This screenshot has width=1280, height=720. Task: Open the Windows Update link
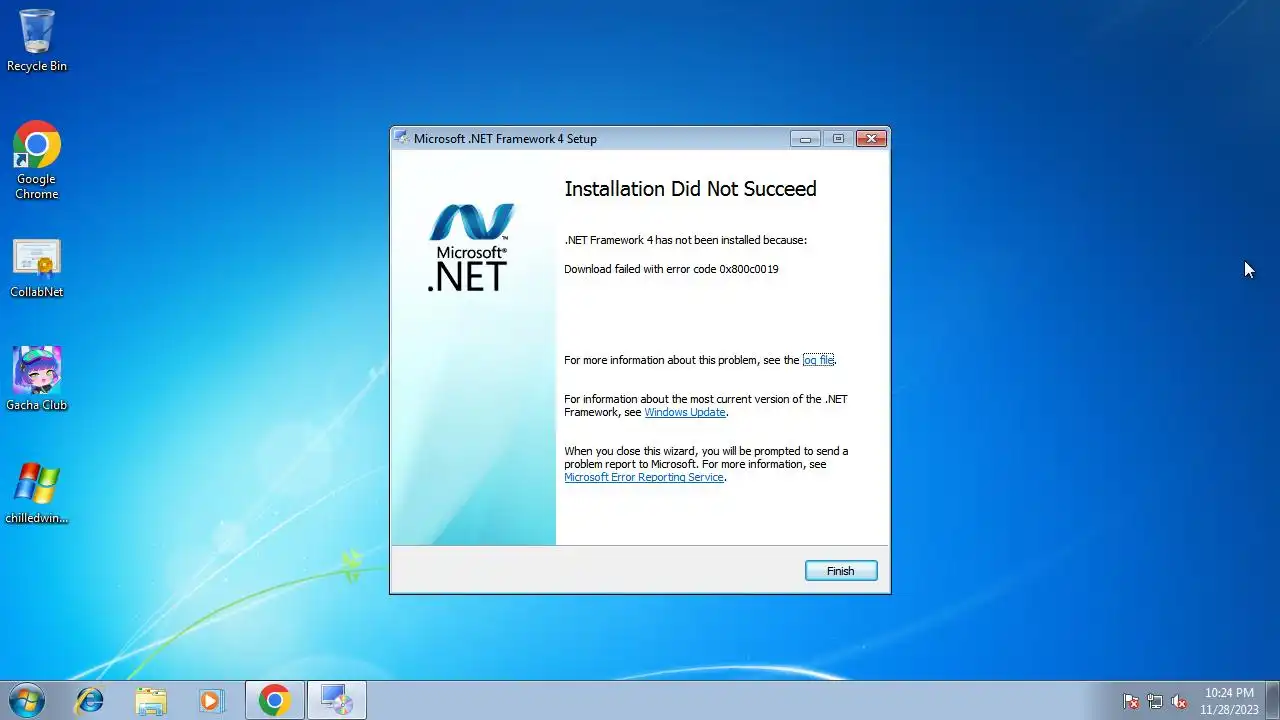(x=685, y=412)
